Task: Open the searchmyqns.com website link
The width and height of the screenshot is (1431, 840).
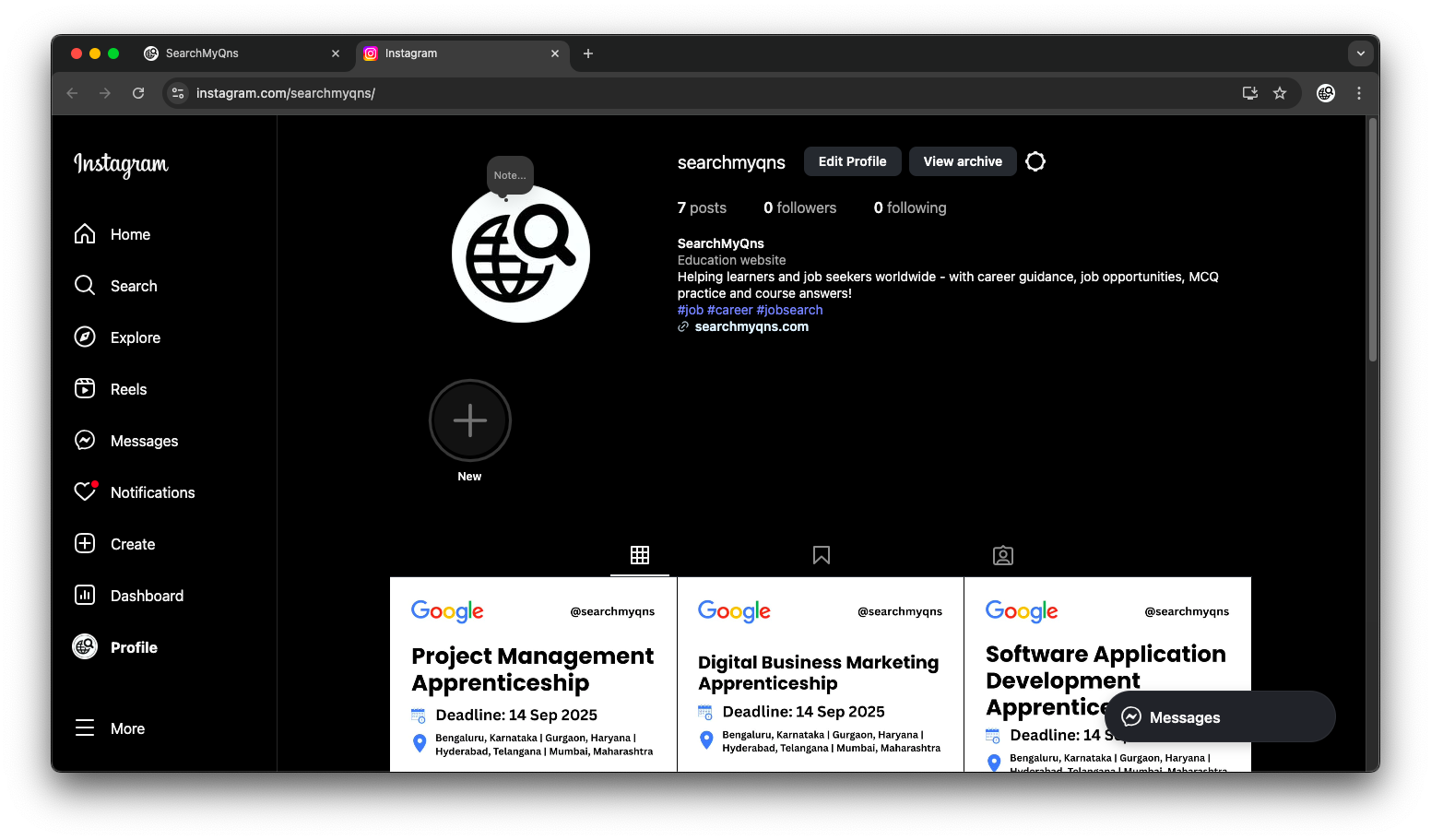Action: tap(751, 326)
